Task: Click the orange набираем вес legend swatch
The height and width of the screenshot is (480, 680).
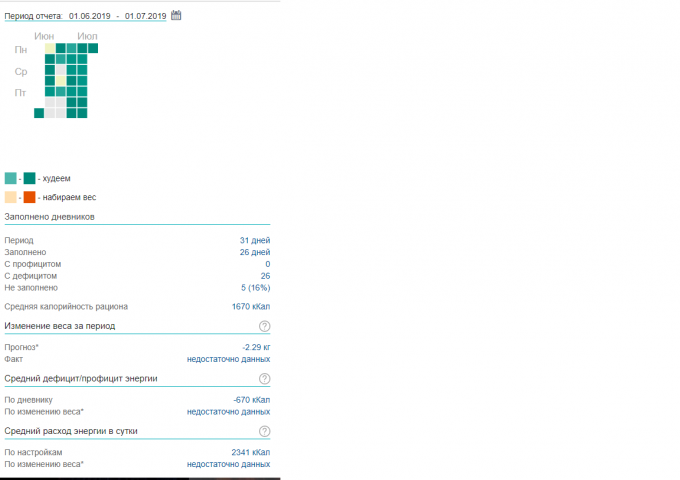Action: [30, 197]
